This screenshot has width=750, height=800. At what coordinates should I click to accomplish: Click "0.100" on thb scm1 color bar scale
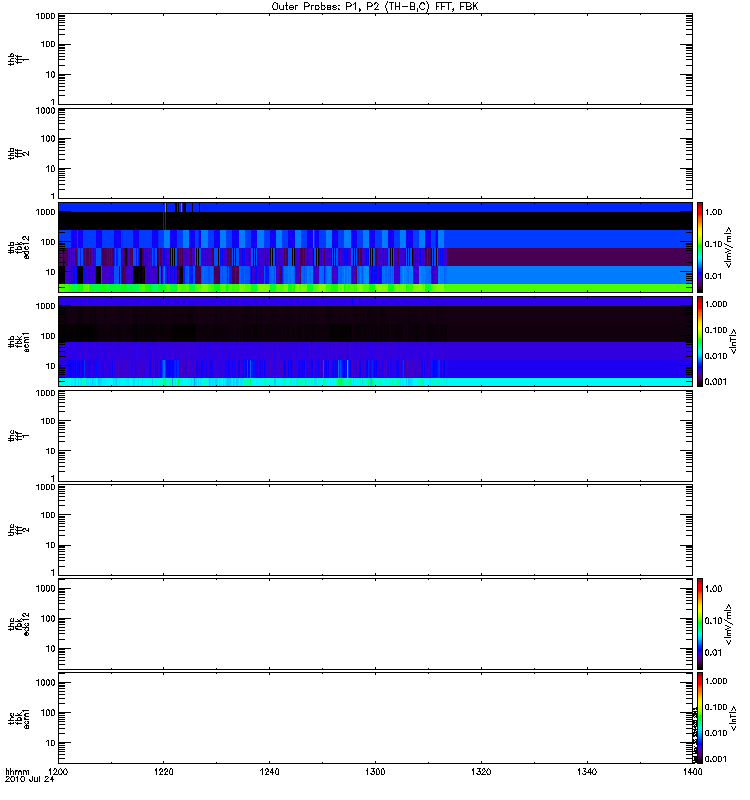716,330
